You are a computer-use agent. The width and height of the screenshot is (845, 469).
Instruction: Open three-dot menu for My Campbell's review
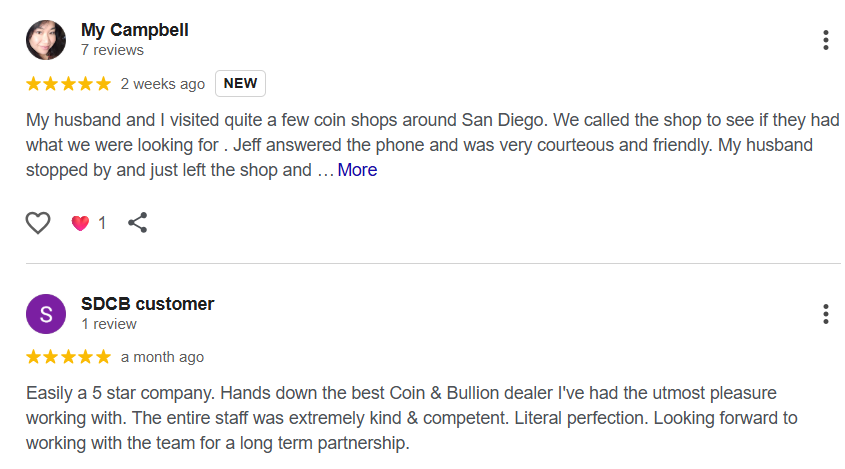tap(825, 40)
